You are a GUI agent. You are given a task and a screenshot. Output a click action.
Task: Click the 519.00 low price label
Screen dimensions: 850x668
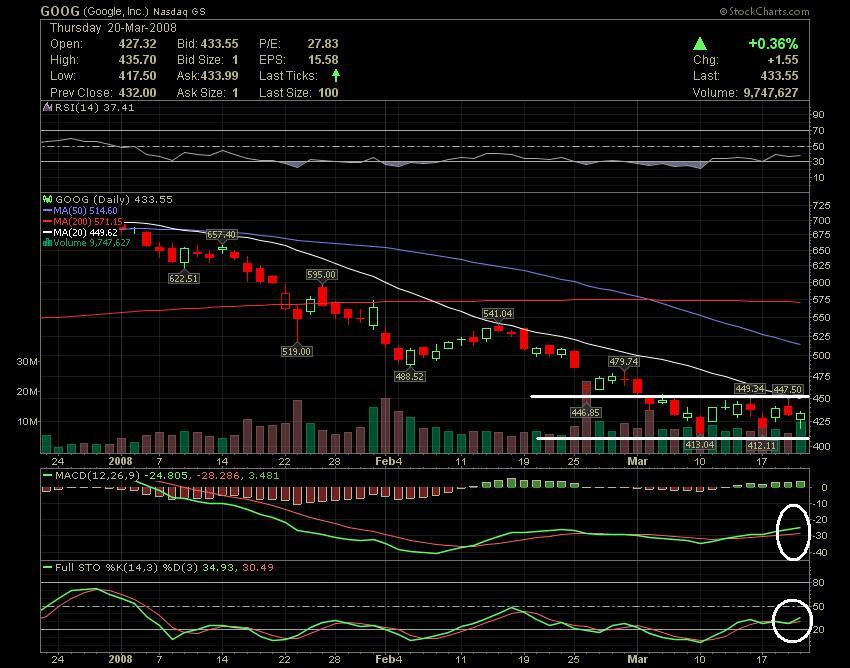[297, 351]
